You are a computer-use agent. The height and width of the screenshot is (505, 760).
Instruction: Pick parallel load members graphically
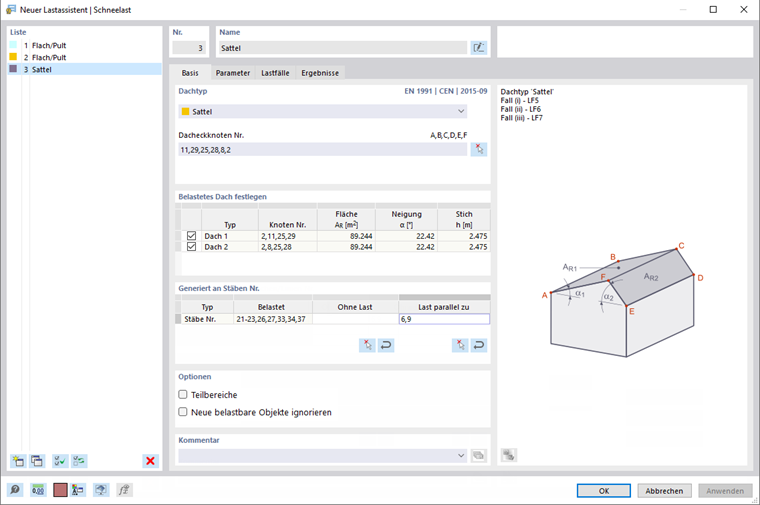(x=460, y=345)
